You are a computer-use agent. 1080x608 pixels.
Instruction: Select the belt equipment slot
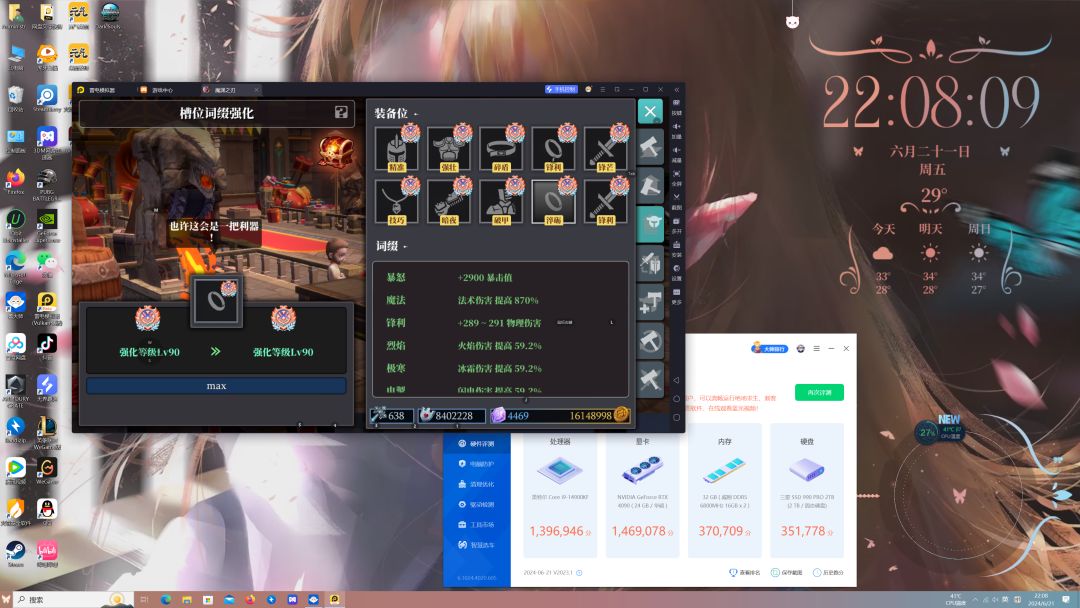coord(501,149)
